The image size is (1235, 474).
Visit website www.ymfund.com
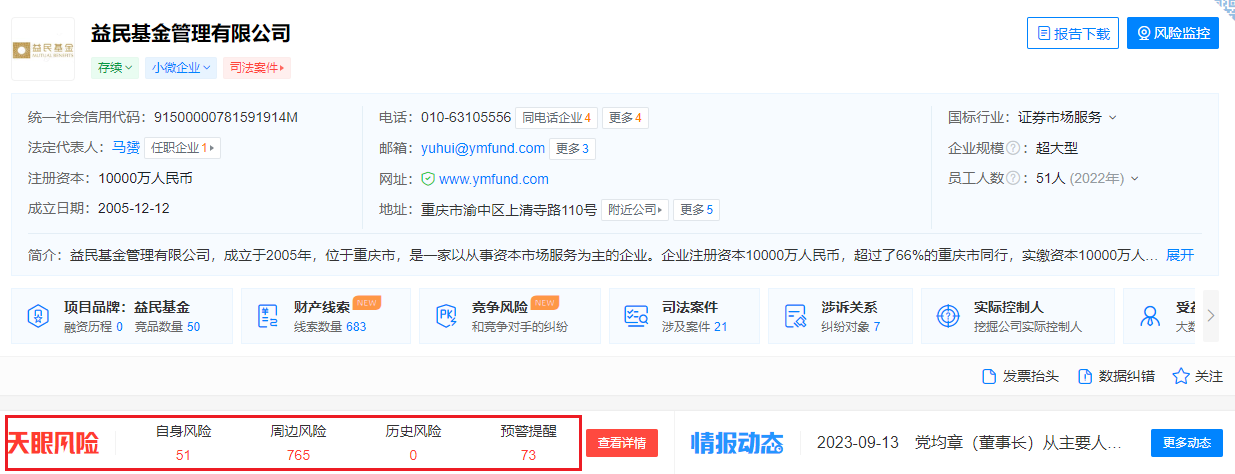494,179
